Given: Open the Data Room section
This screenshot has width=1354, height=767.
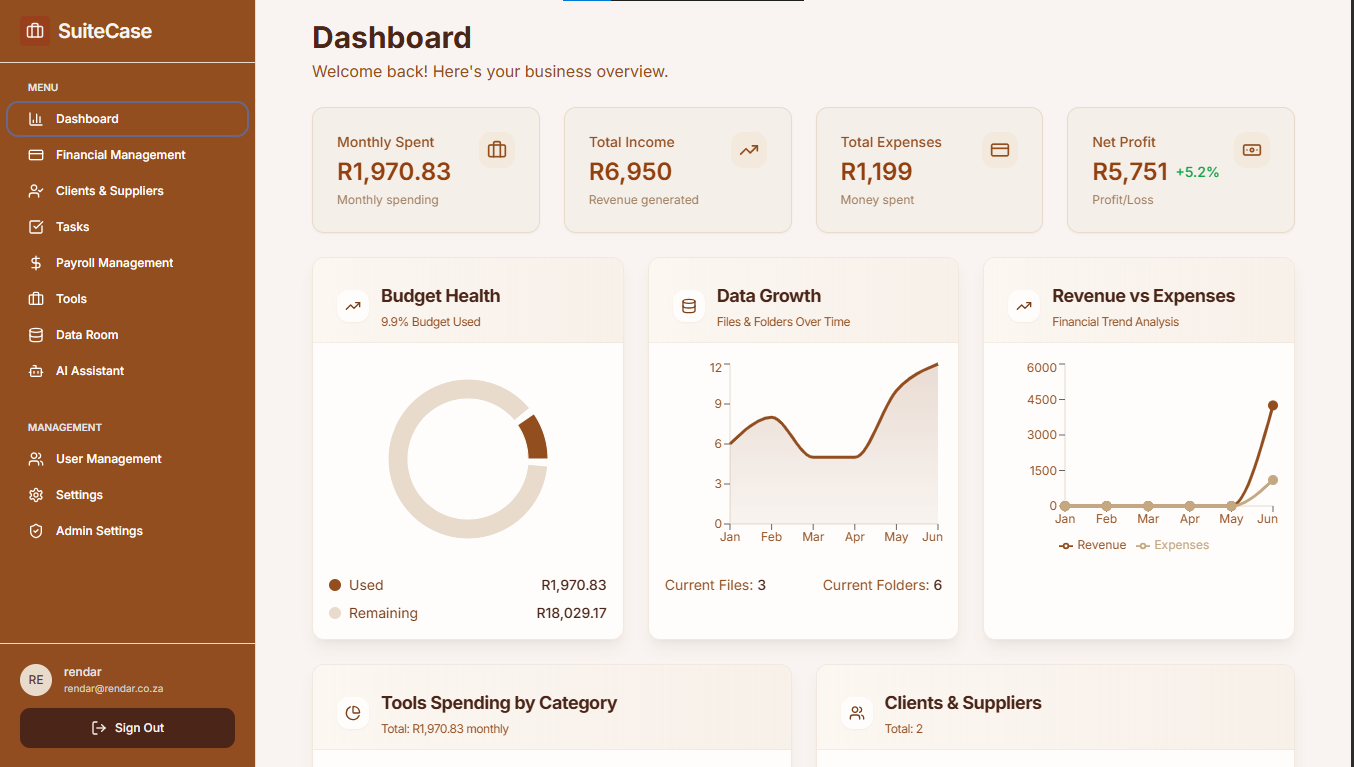Looking at the screenshot, I should (x=87, y=335).
